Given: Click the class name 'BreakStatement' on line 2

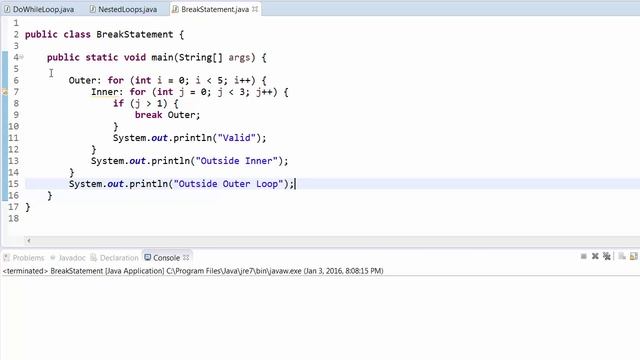Looking at the screenshot, I should point(135,35).
